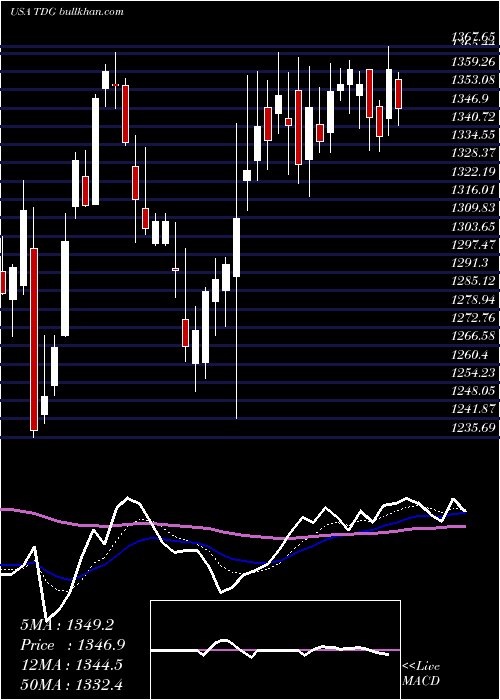Click the 1316.01 price axis label

pos(473,189)
